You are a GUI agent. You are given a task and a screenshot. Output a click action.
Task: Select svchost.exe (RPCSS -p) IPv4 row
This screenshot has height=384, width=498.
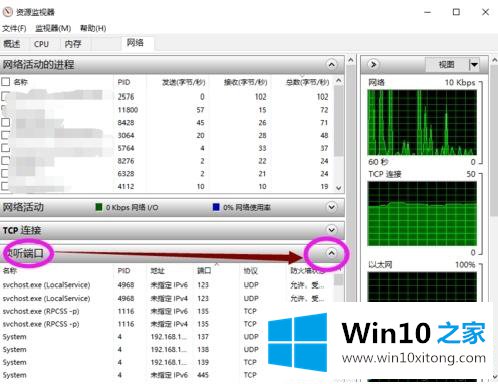click(x=133, y=324)
